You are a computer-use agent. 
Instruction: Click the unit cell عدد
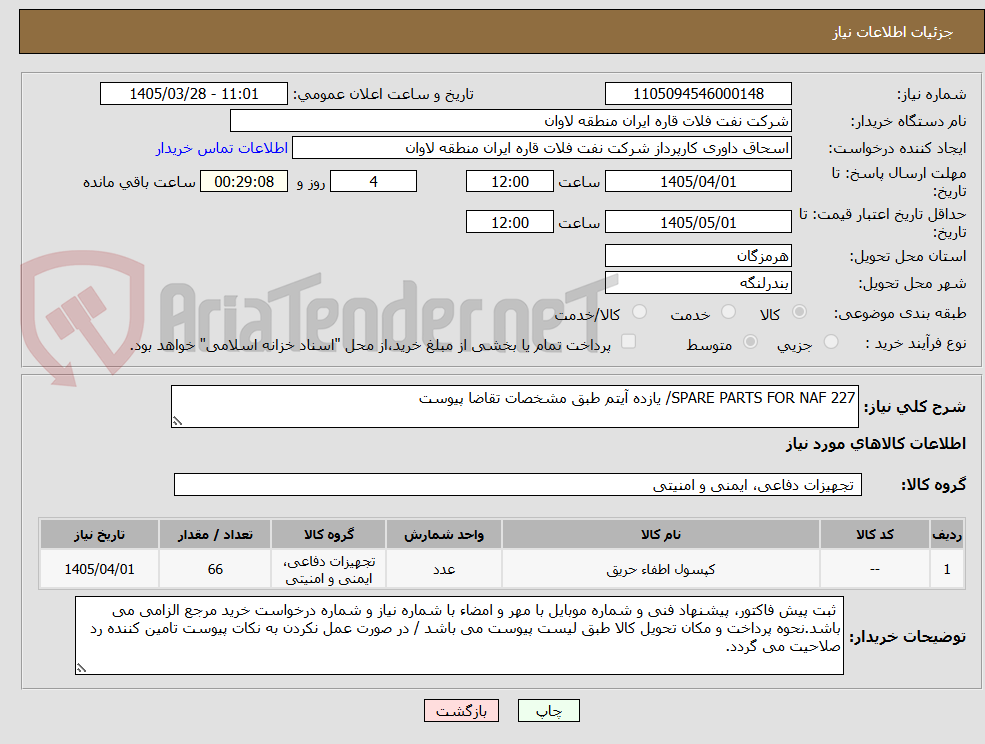point(444,569)
